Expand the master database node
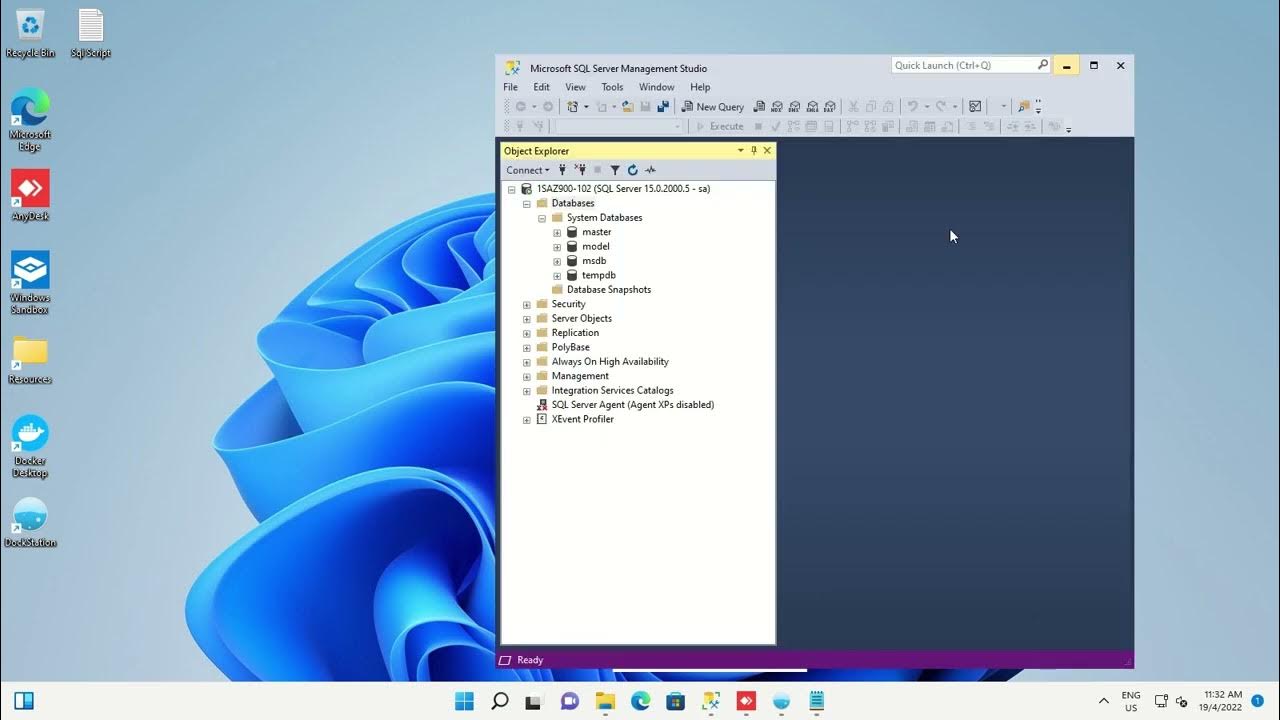 point(557,232)
